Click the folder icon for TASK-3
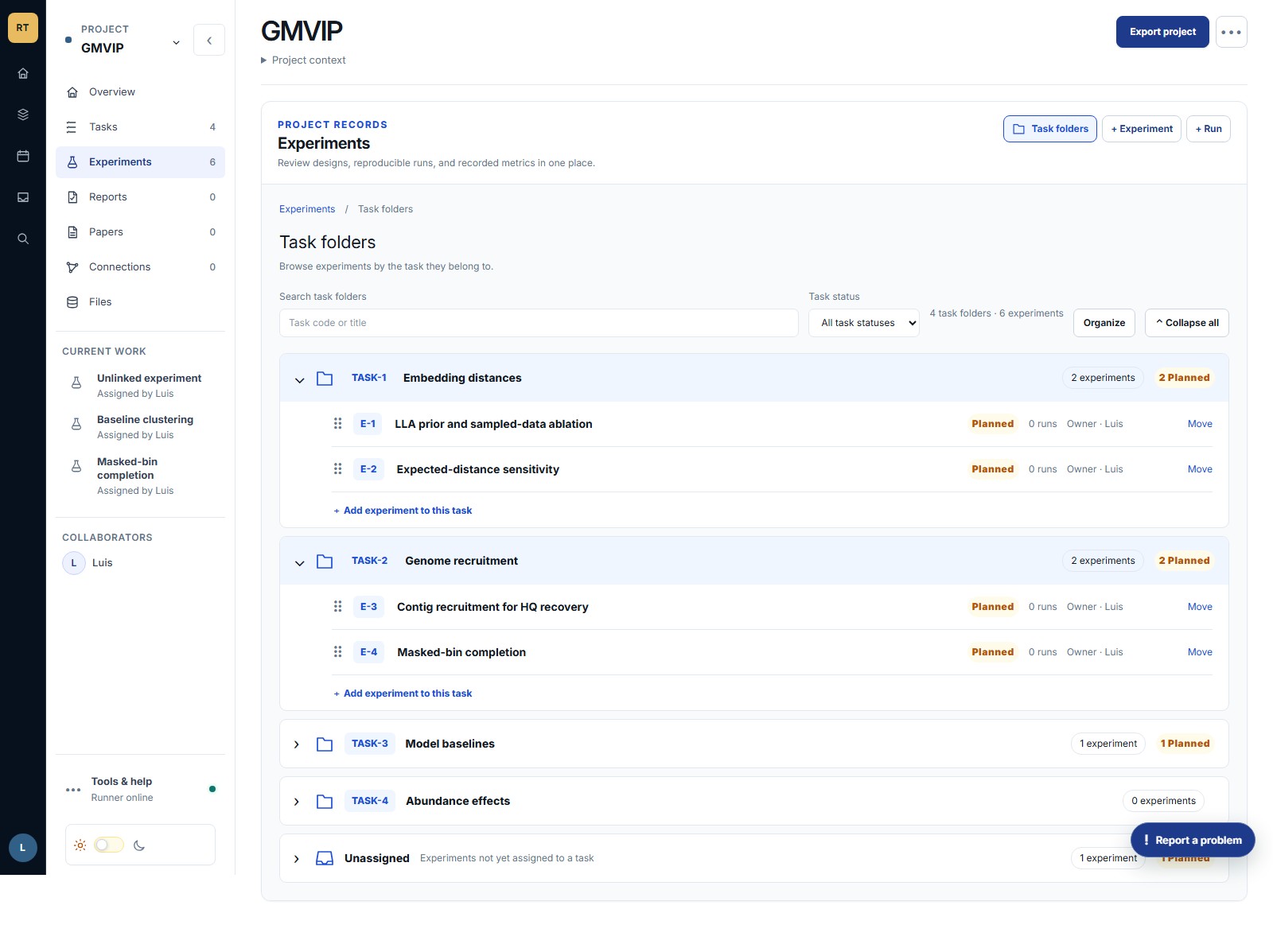Image resolution: width=1273 pixels, height=952 pixels. 325,744
